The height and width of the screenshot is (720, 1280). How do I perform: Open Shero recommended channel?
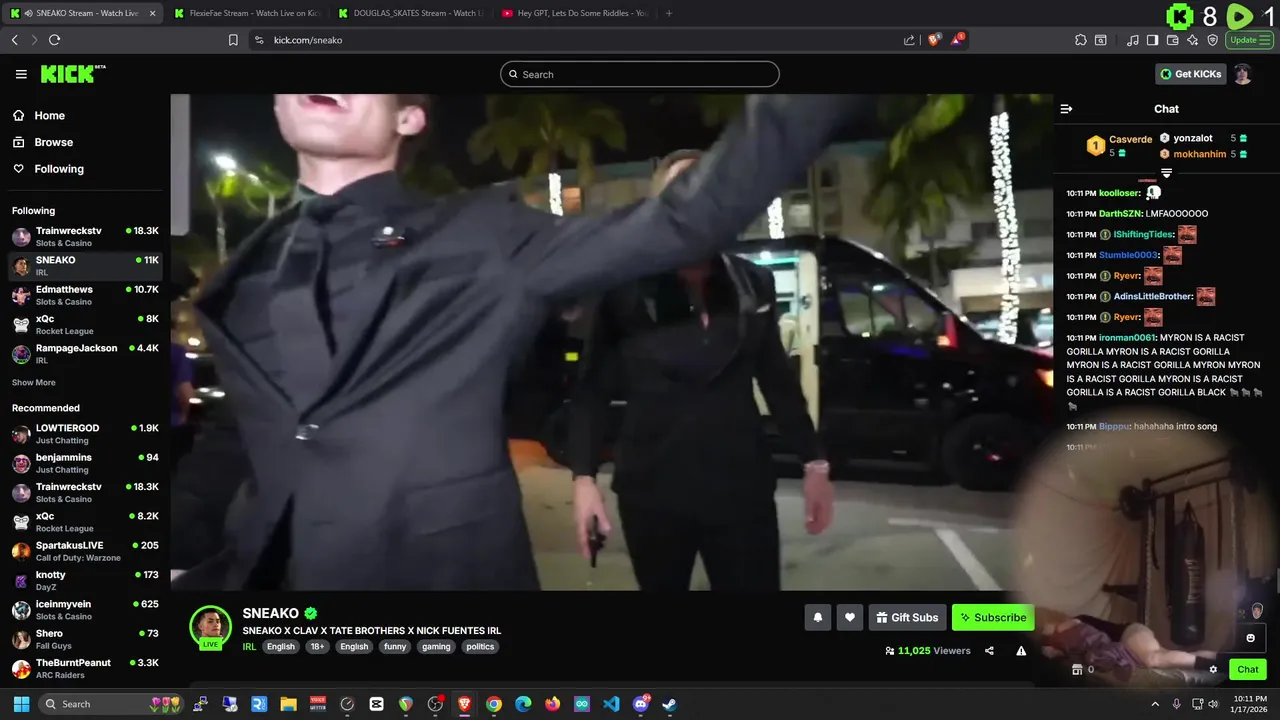pos(85,639)
